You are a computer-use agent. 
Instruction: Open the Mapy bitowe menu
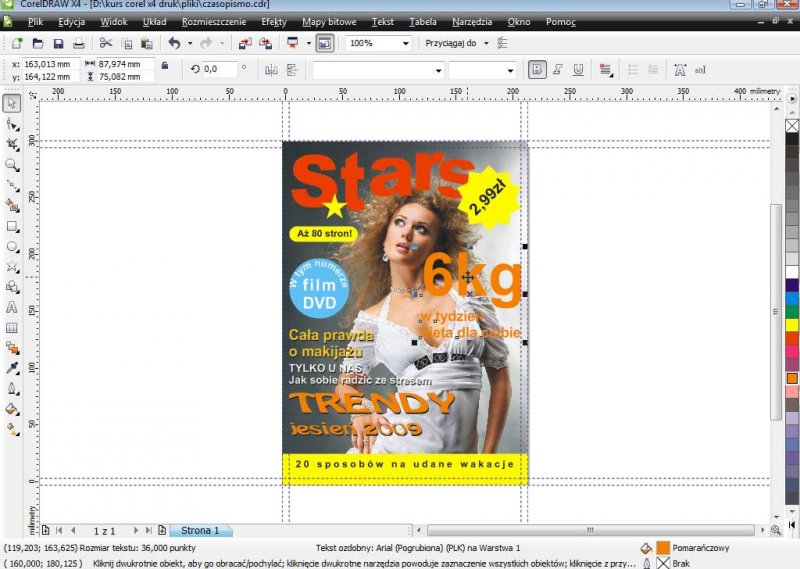(x=328, y=21)
